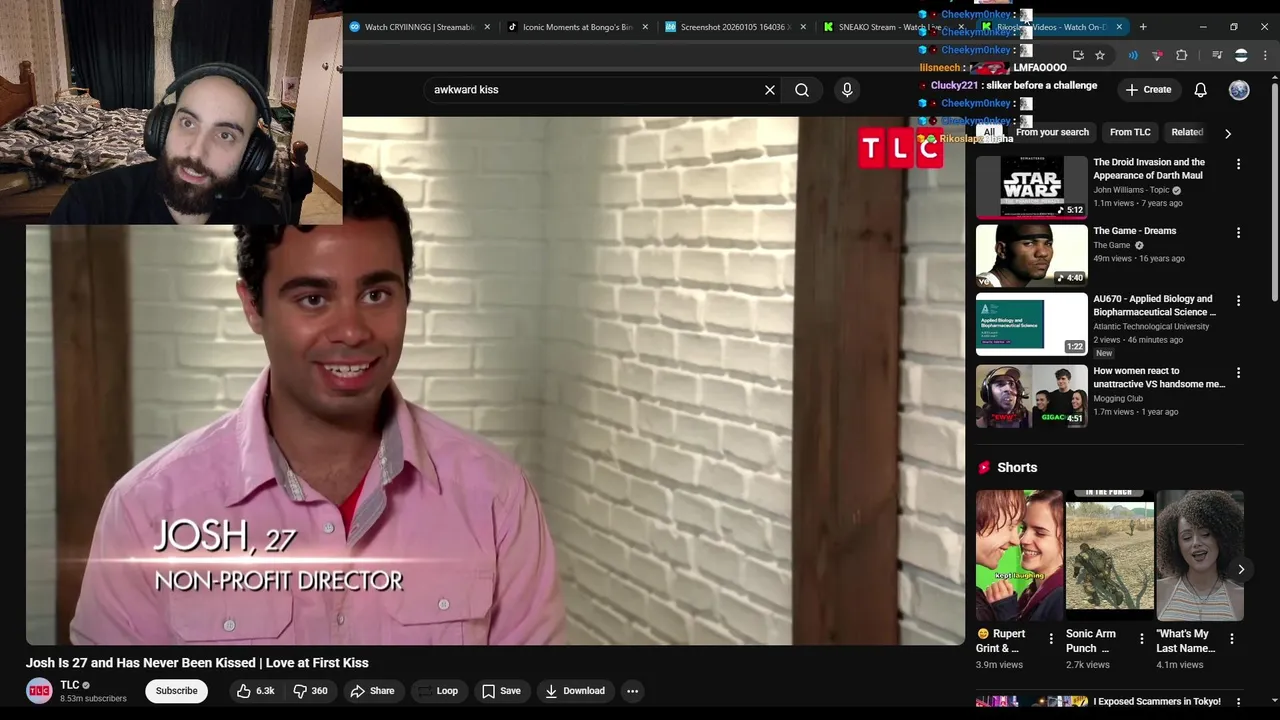This screenshot has width=1280, height=720.
Task: Select the From your search chip
Action: (1052, 132)
